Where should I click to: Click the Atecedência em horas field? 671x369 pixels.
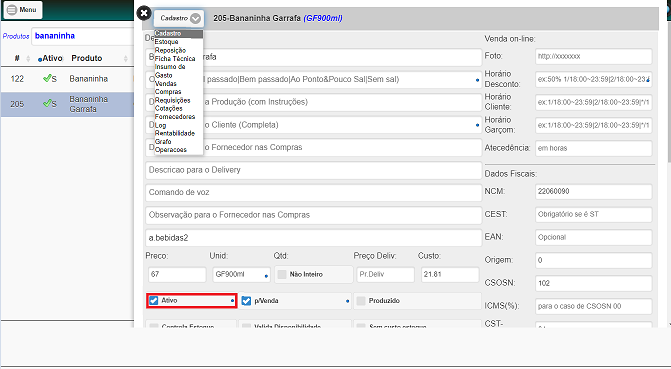coord(594,149)
